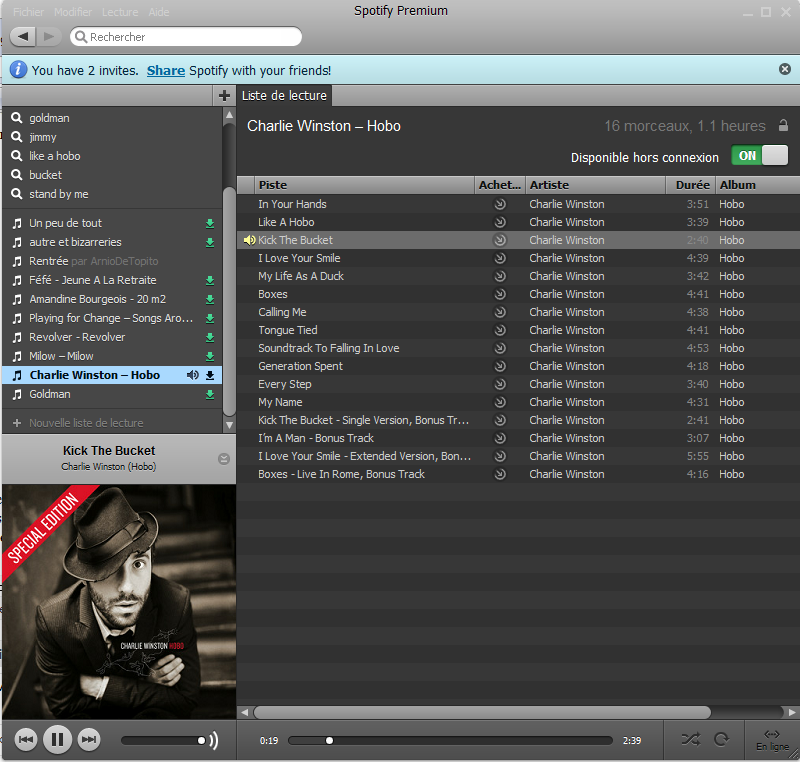Screen dimensions: 800x762
Task: Click the offline icon for Amandine Bourgeois playlist
Action: click(x=210, y=299)
